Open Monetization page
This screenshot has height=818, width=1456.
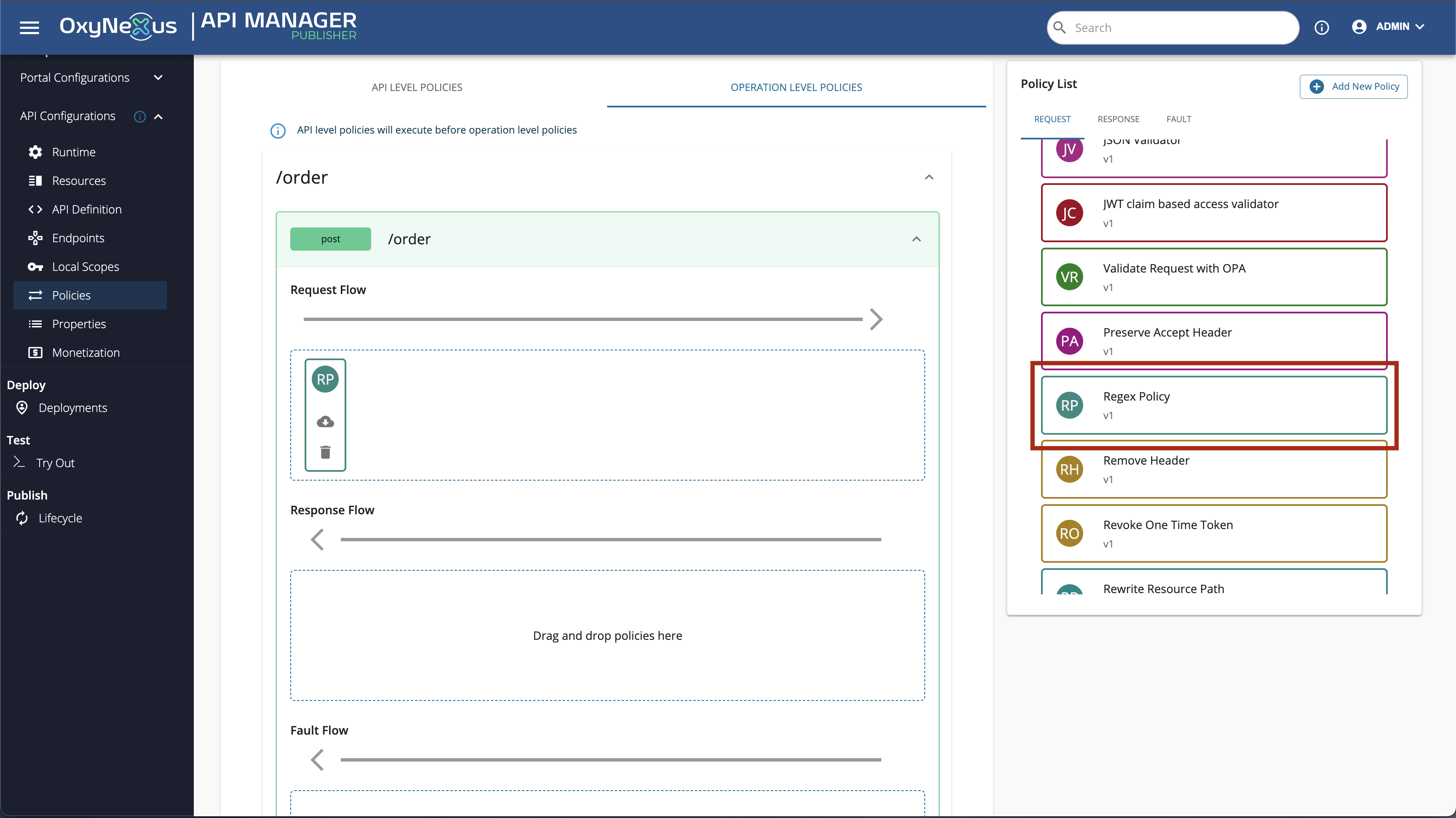pyautogui.click(x=86, y=353)
